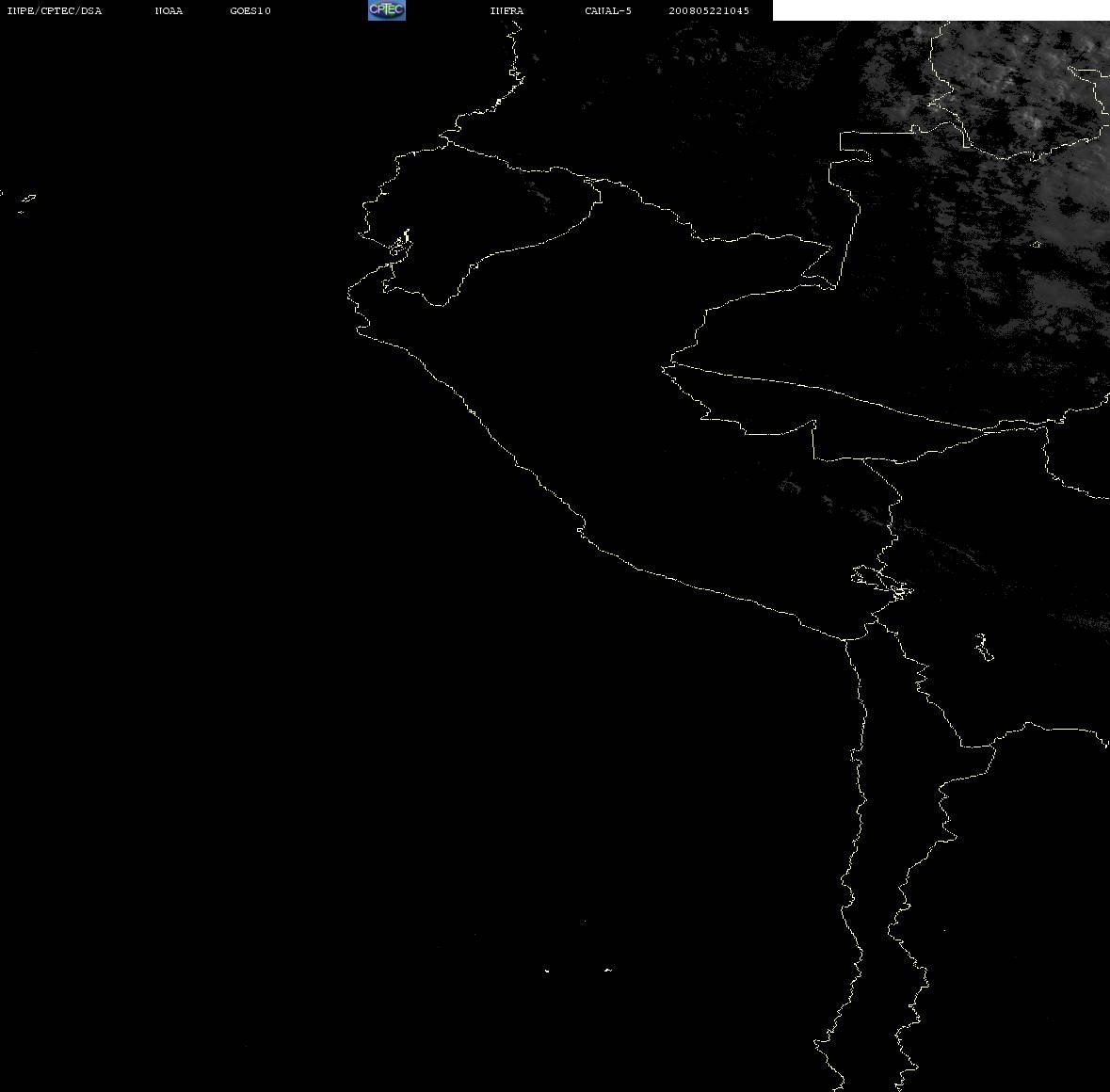
Task: Click the blank white box in the header
Action: point(941,10)
